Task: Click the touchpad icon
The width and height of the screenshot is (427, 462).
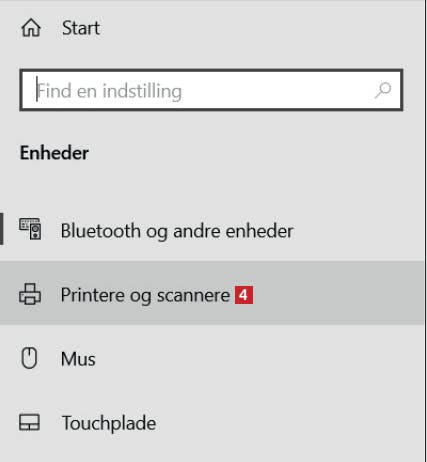Action: [29, 422]
